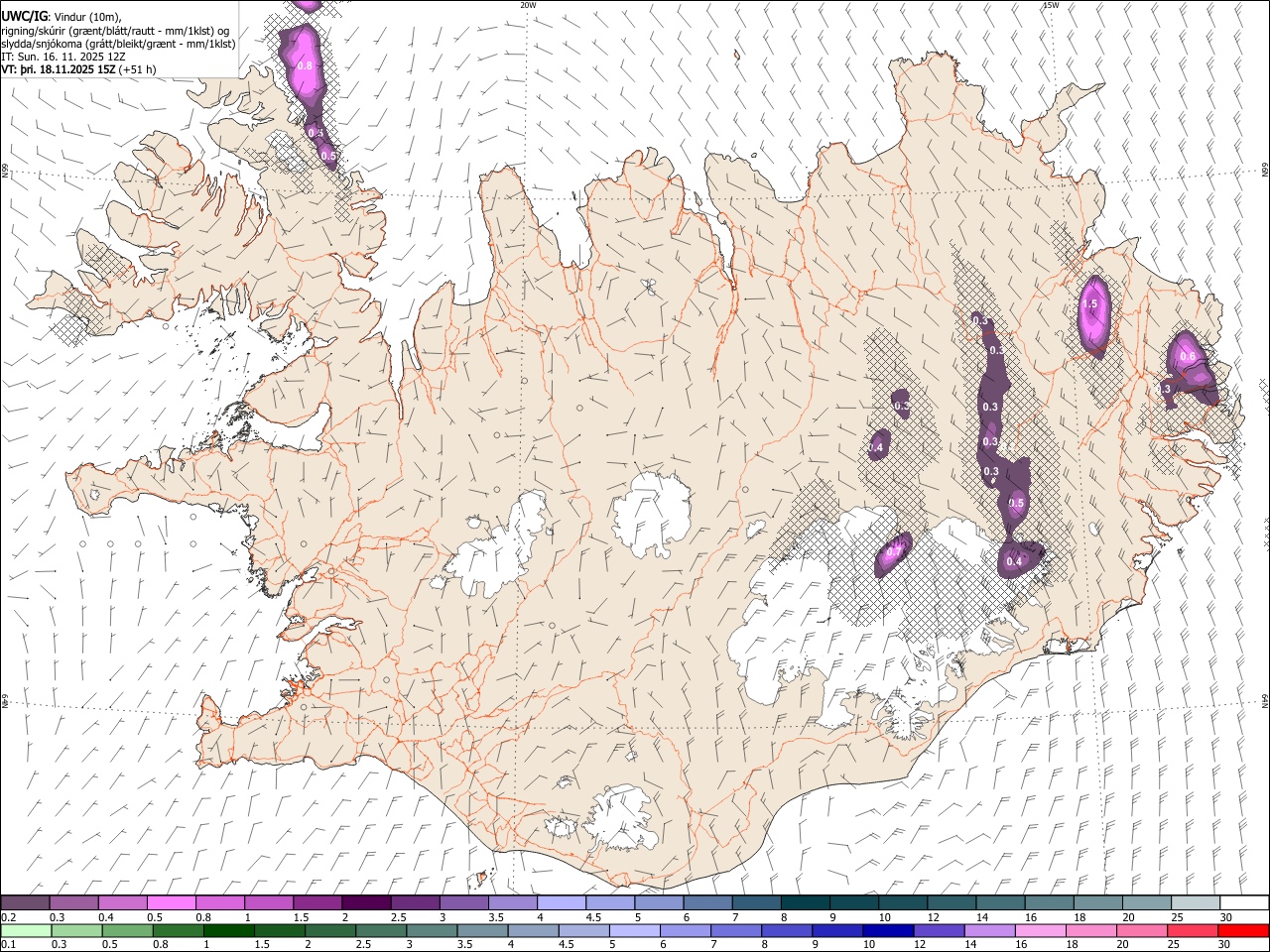The height and width of the screenshot is (952, 1270).
Task: Select the bottom-row legend swatch between 2 and 2.5
Action: (x=331, y=930)
